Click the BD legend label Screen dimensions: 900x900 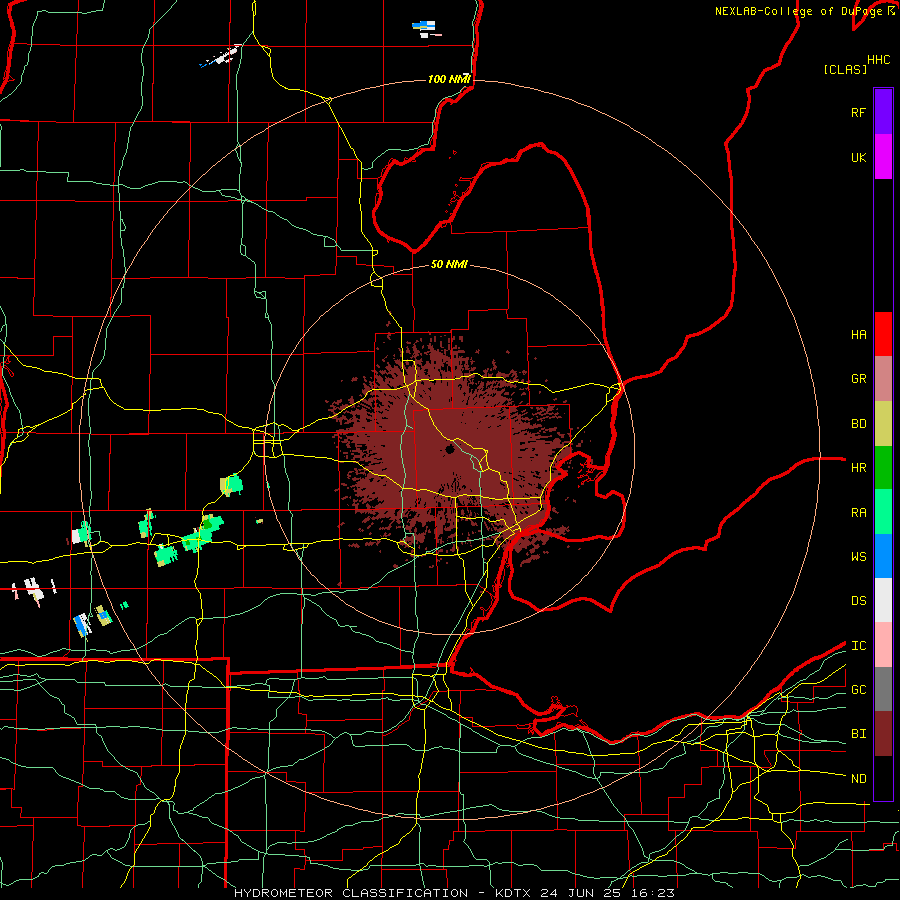point(858,424)
